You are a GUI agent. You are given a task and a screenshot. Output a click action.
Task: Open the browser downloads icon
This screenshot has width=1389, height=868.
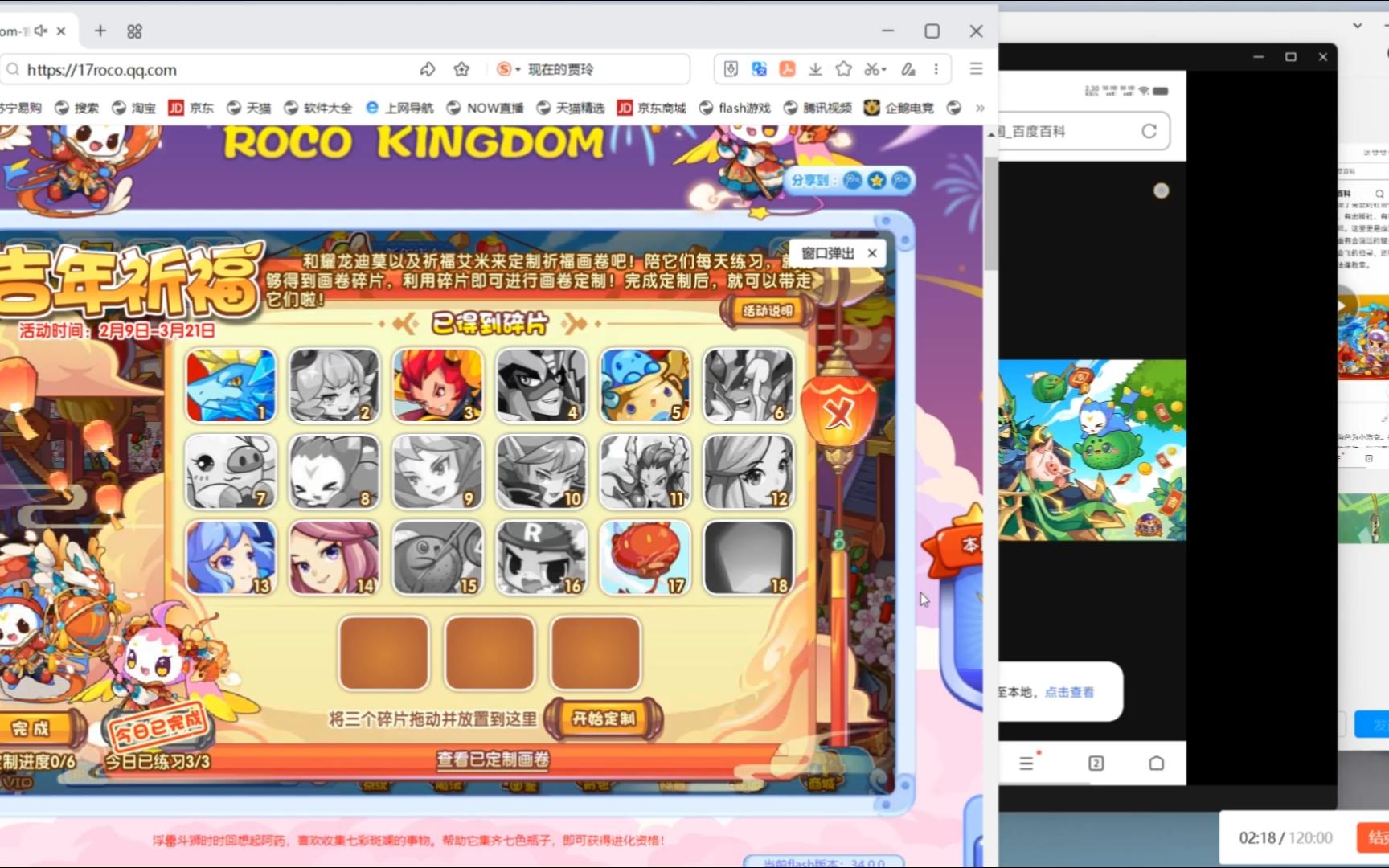pos(815,69)
